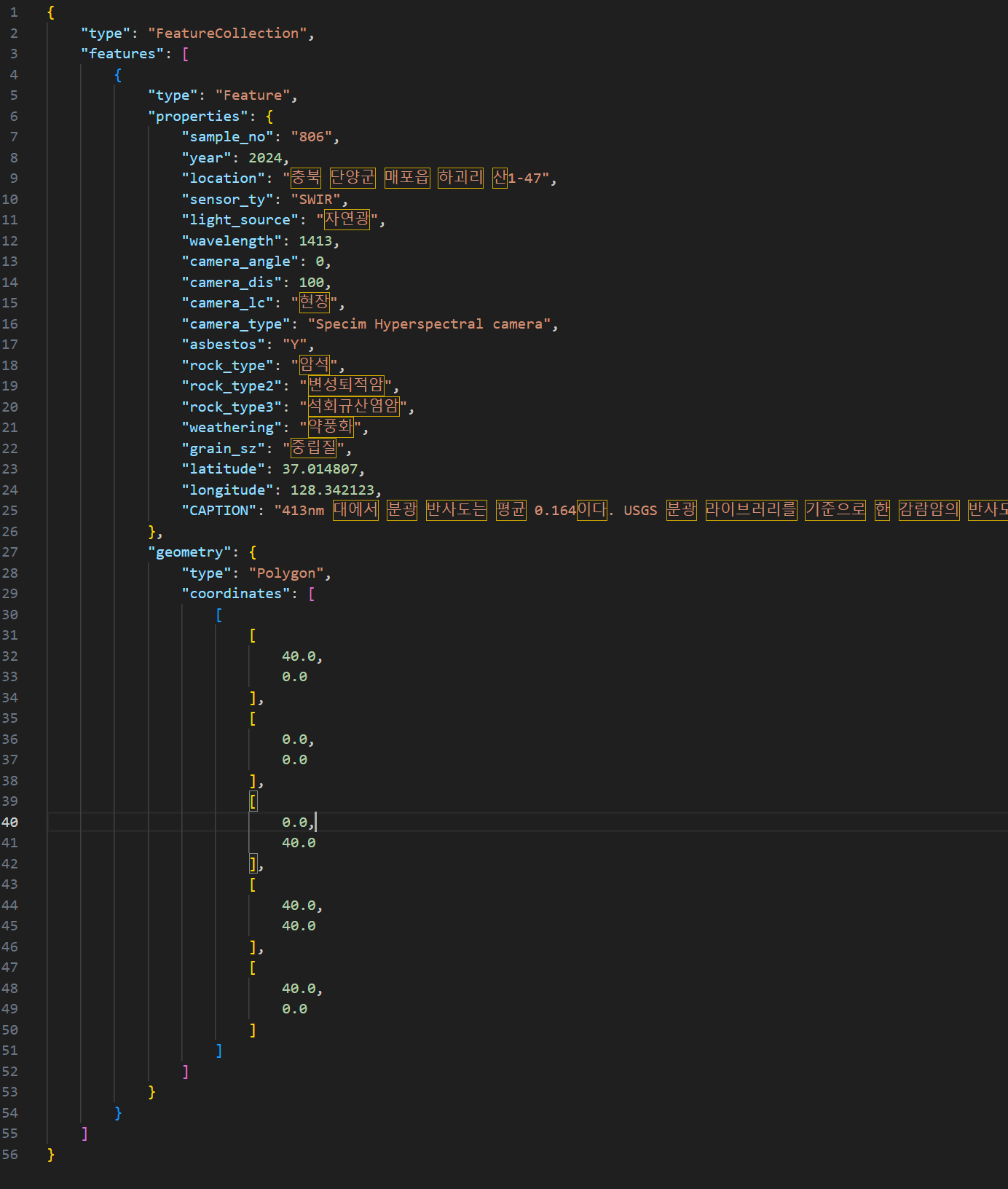Click the rock_type value 암석
This screenshot has height=1189, width=1008.
315,365
